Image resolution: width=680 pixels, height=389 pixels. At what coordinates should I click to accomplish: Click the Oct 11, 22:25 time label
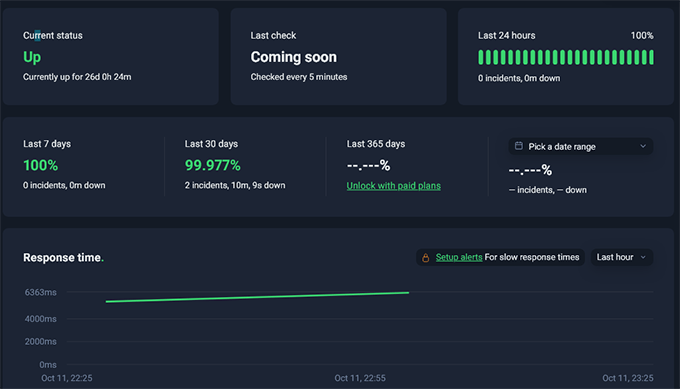[x=67, y=378]
